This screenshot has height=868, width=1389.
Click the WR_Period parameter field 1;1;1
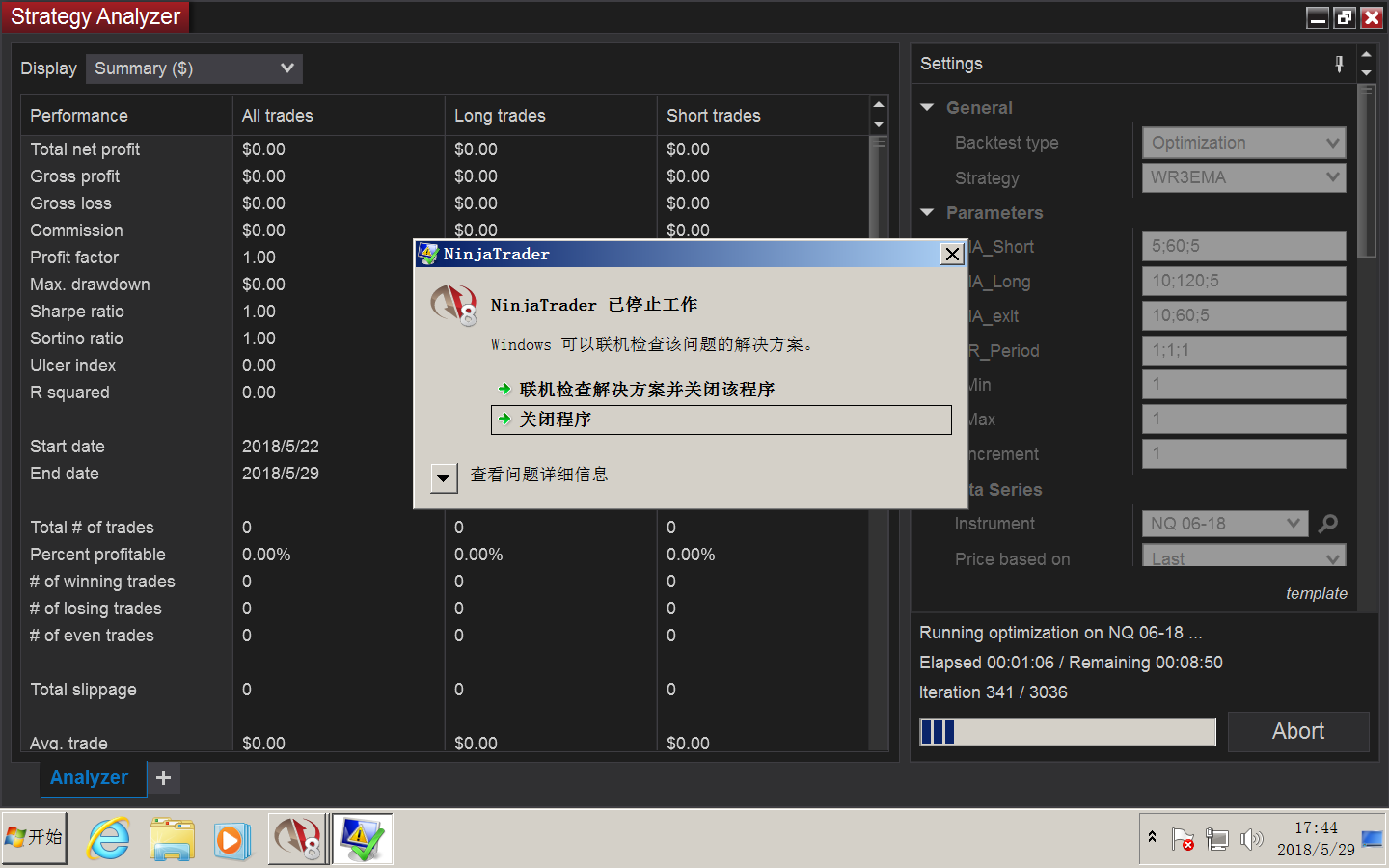(x=1243, y=350)
